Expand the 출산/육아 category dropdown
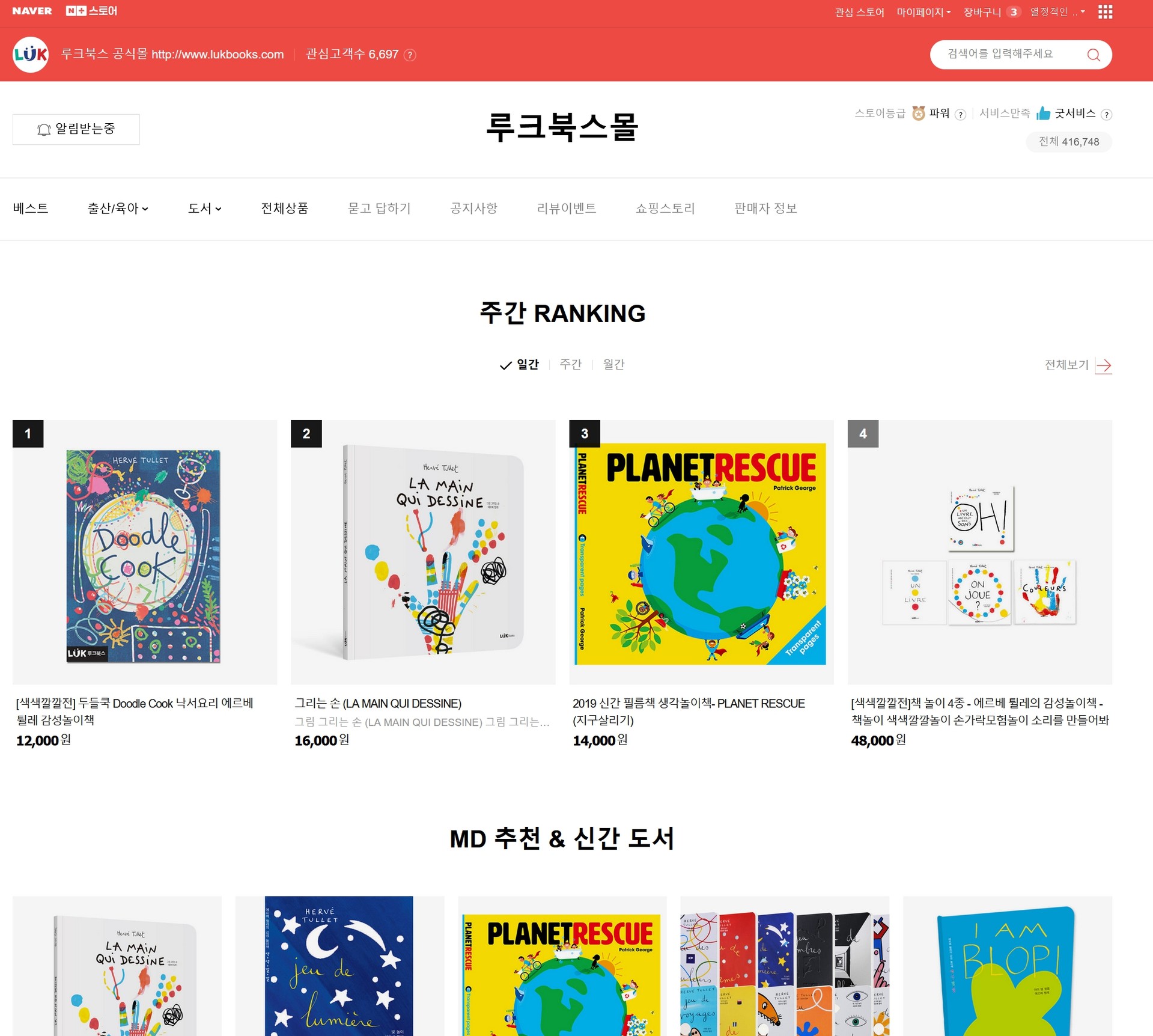This screenshot has height=1036, width=1153. click(x=118, y=209)
